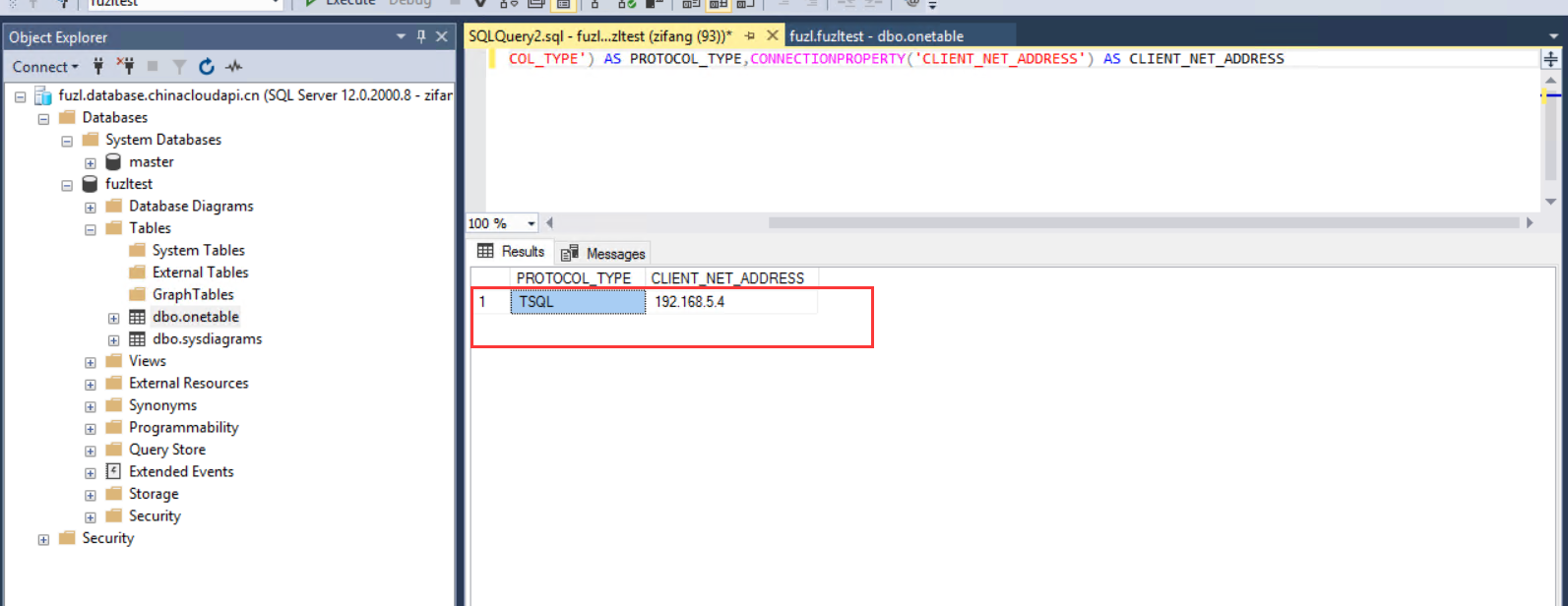Screen dimensions: 1568x606
Task: Collapse the Tables folder
Action: click(x=91, y=229)
